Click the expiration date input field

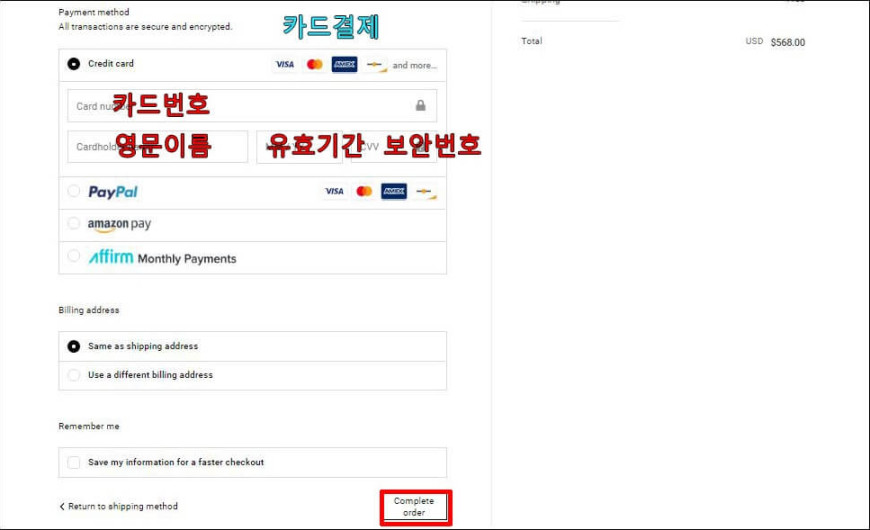point(300,147)
